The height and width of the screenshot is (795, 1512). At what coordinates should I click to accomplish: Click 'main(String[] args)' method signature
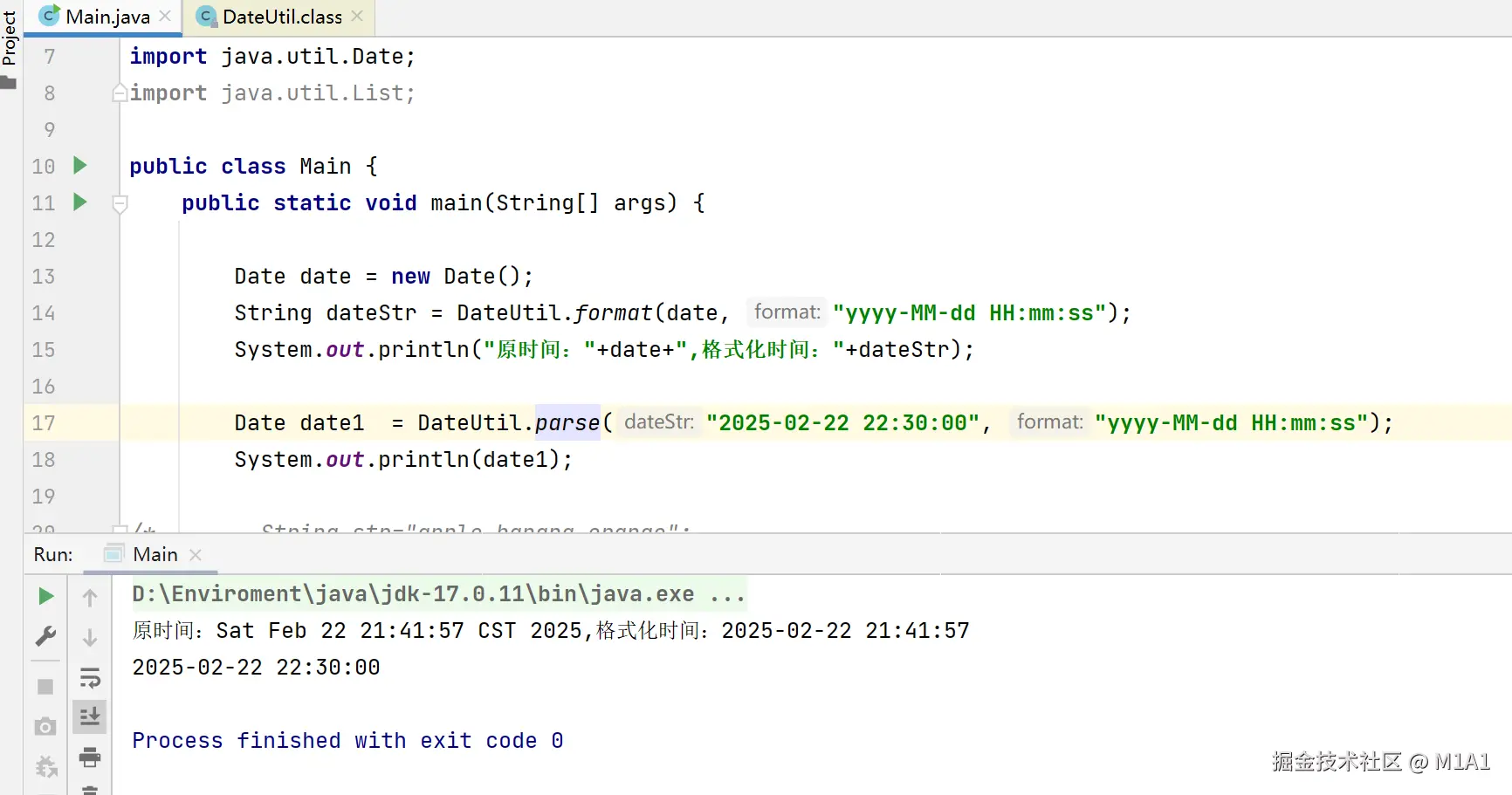pyautogui.click(x=554, y=203)
